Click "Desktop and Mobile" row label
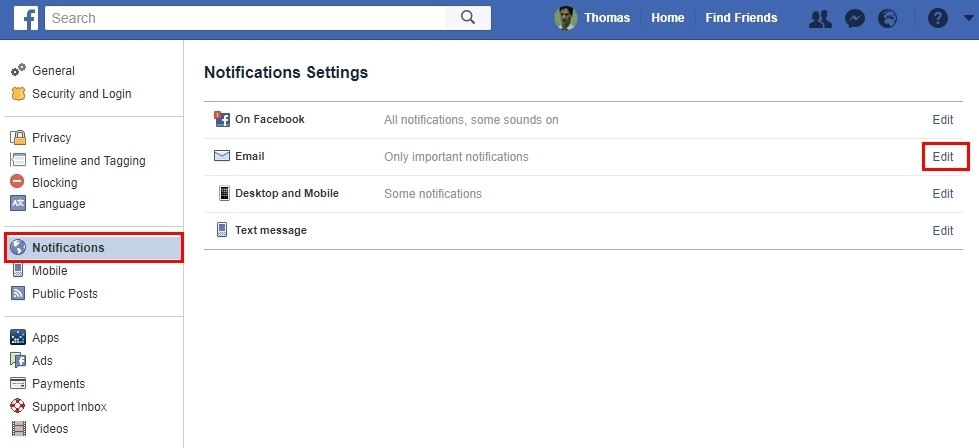The width and height of the screenshot is (979, 448). point(287,193)
